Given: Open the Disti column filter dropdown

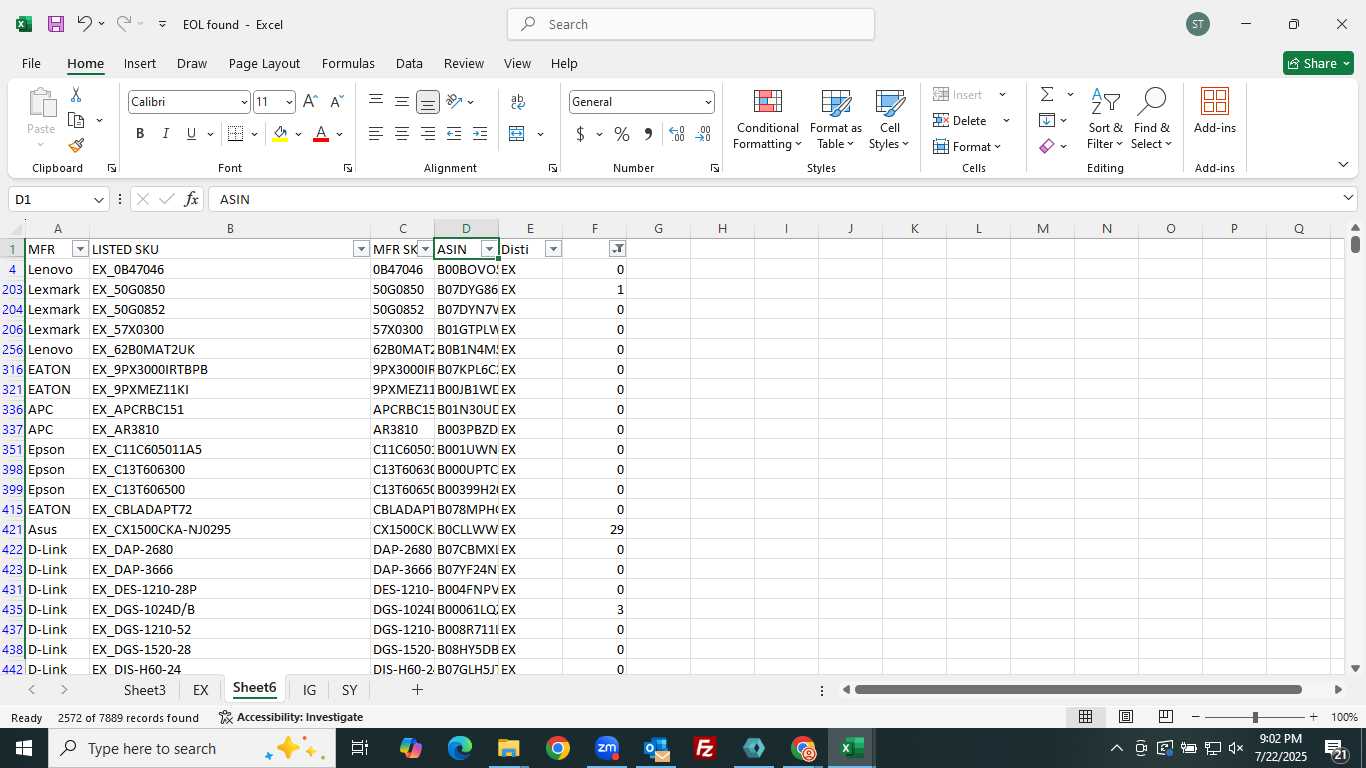Looking at the screenshot, I should pyautogui.click(x=553, y=249).
